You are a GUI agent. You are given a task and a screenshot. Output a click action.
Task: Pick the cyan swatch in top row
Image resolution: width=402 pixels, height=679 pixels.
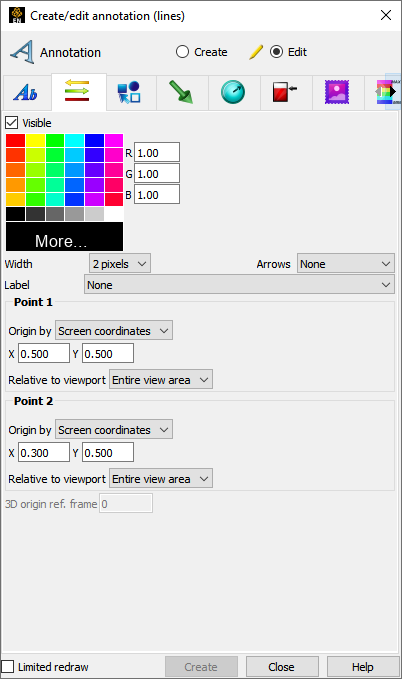point(75,141)
